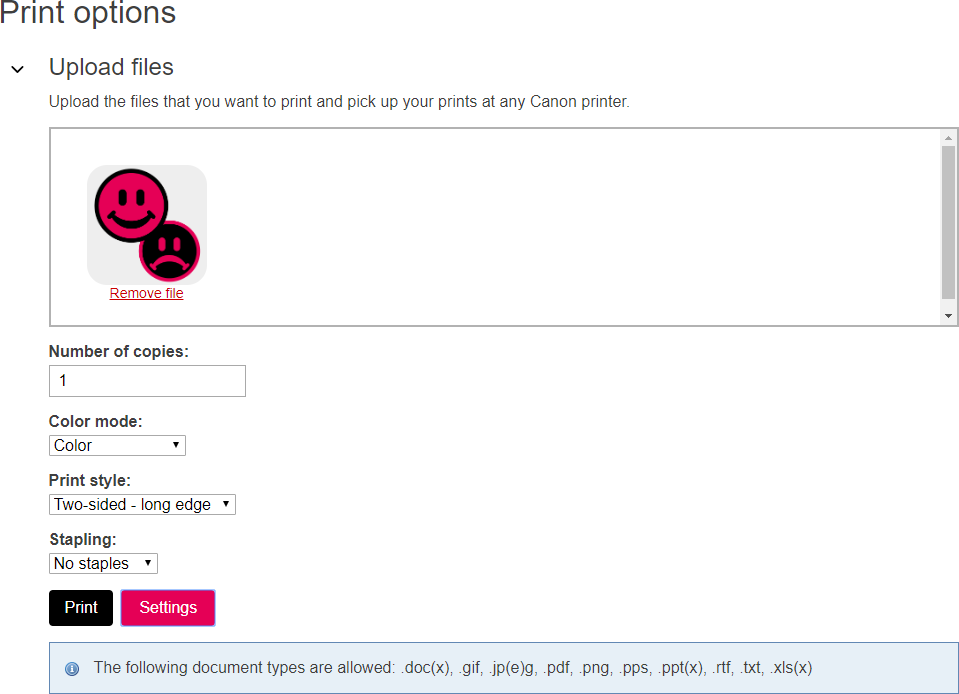959x694 pixels.
Task: Click the blue info icon
Action: point(72,668)
